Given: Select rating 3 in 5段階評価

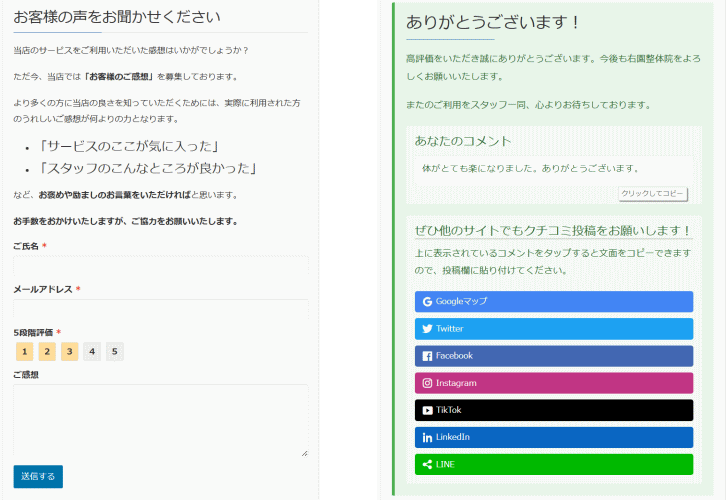Looking at the screenshot, I should click(x=69, y=351).
